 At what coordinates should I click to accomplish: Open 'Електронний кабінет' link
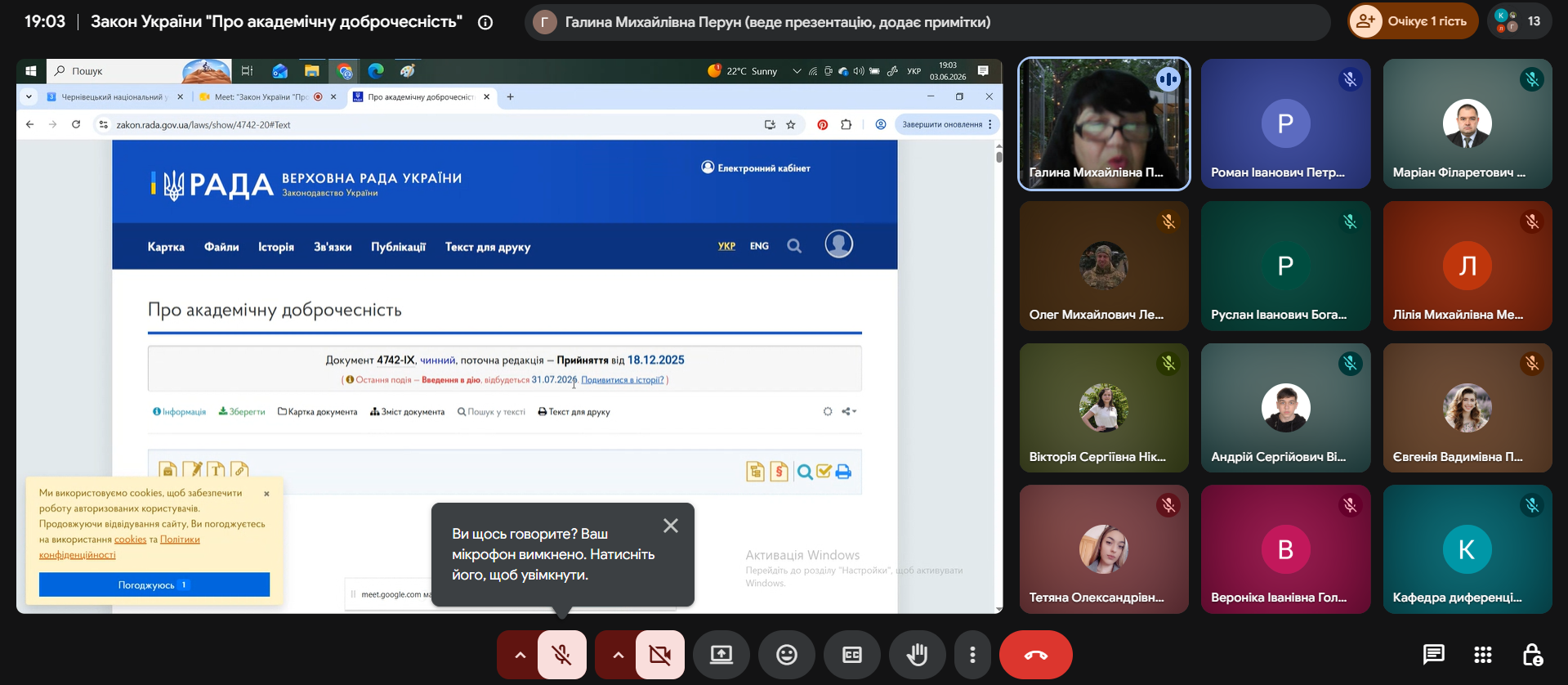[x=756, y=168]
